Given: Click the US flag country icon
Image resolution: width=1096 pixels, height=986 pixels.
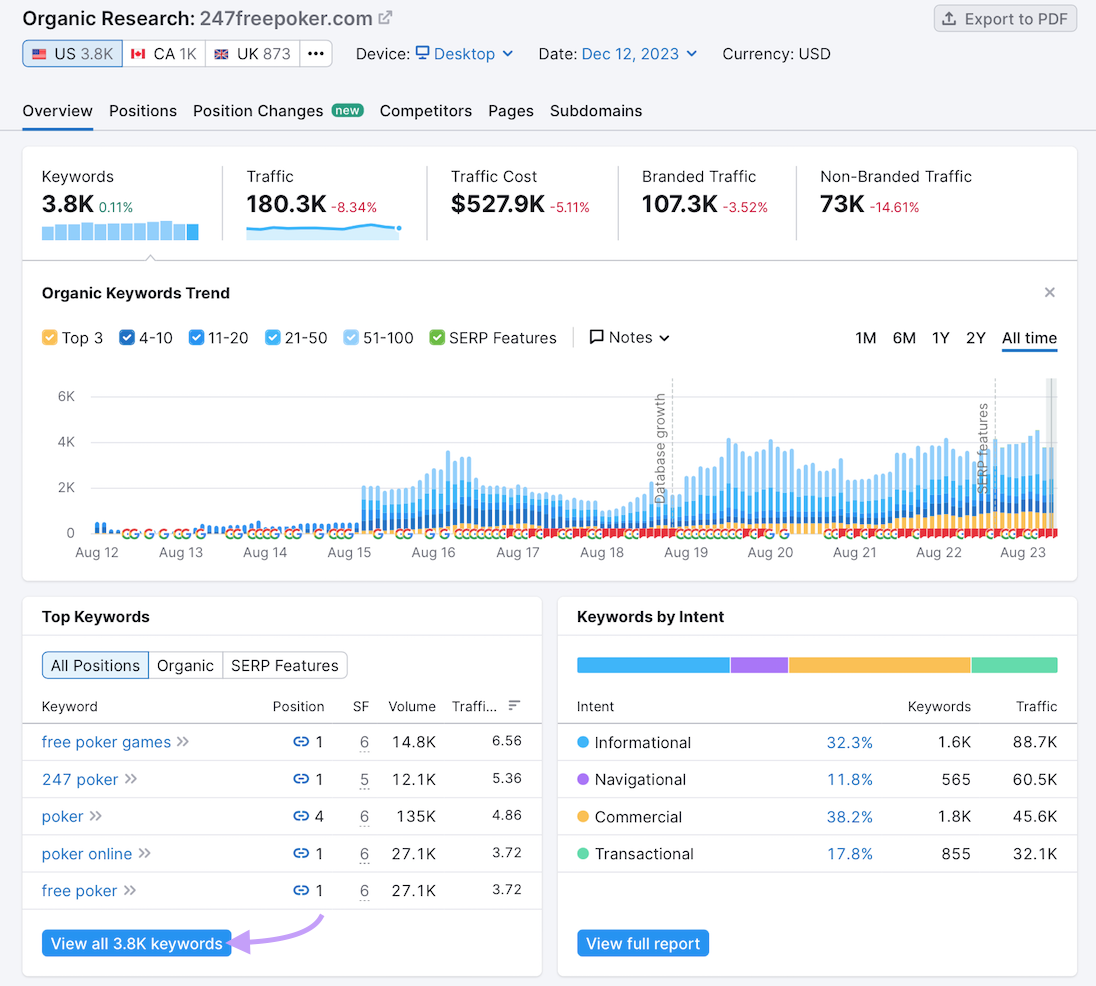Looking at the screenshot, I should click(x=39, y=54).
